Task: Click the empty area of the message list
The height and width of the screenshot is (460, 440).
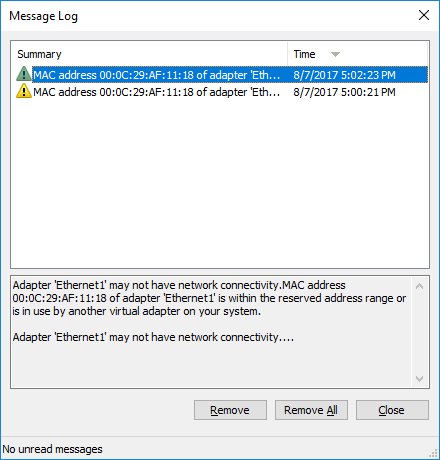Action: coord(220,183)
